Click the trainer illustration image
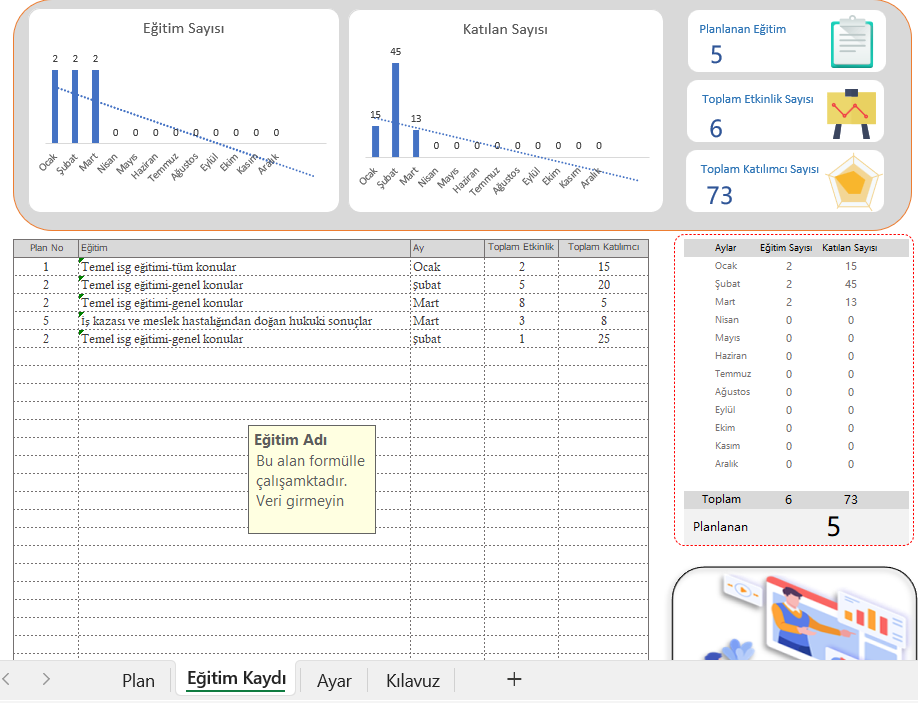This screenshot has width=918, height=703. coord(794,614)
